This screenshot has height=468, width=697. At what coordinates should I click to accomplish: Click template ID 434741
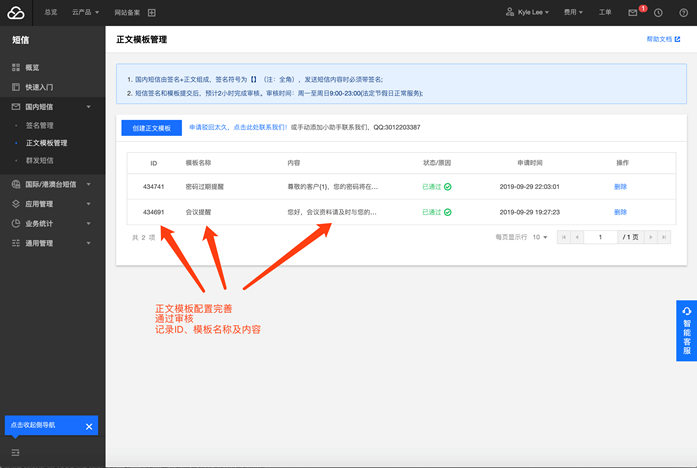[153, 187]
